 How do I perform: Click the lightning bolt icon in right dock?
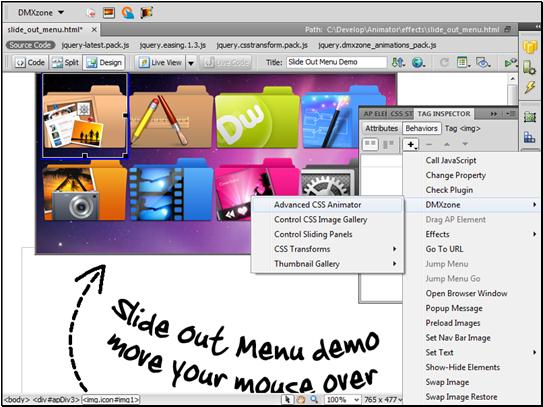(x=529, y=87)
